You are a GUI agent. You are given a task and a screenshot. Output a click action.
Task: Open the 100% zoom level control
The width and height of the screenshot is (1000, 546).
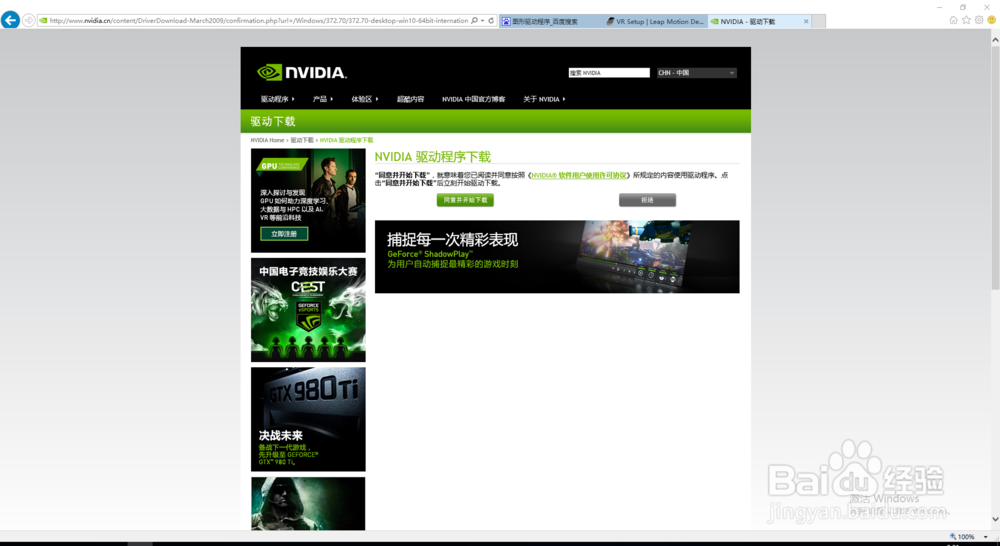[969, 537]
